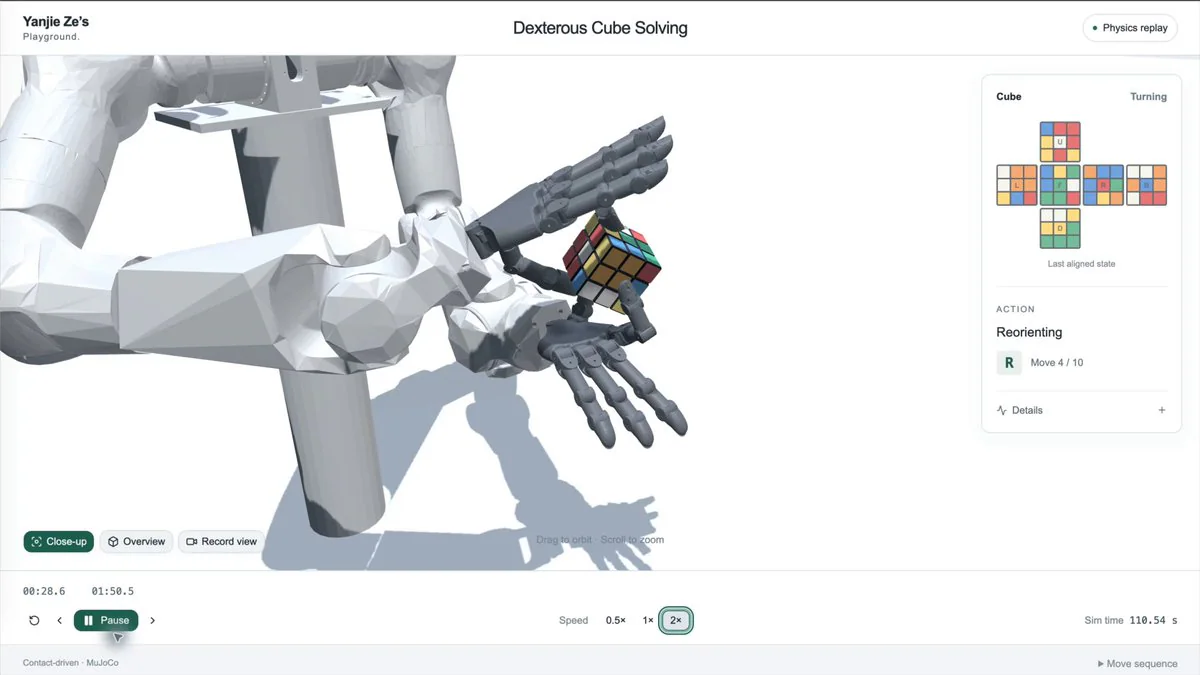Screen dimensions: 1200x675
Task: Click the Move 4 / 10 counter
Action: [1057, 362]
